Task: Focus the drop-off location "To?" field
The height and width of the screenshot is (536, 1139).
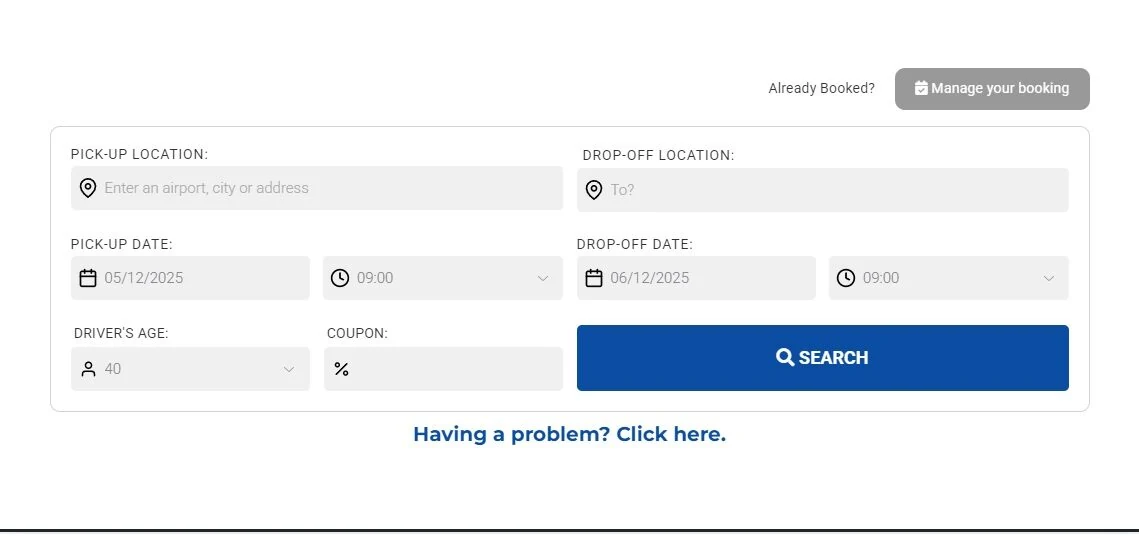Action: click(x=835, y=190)
